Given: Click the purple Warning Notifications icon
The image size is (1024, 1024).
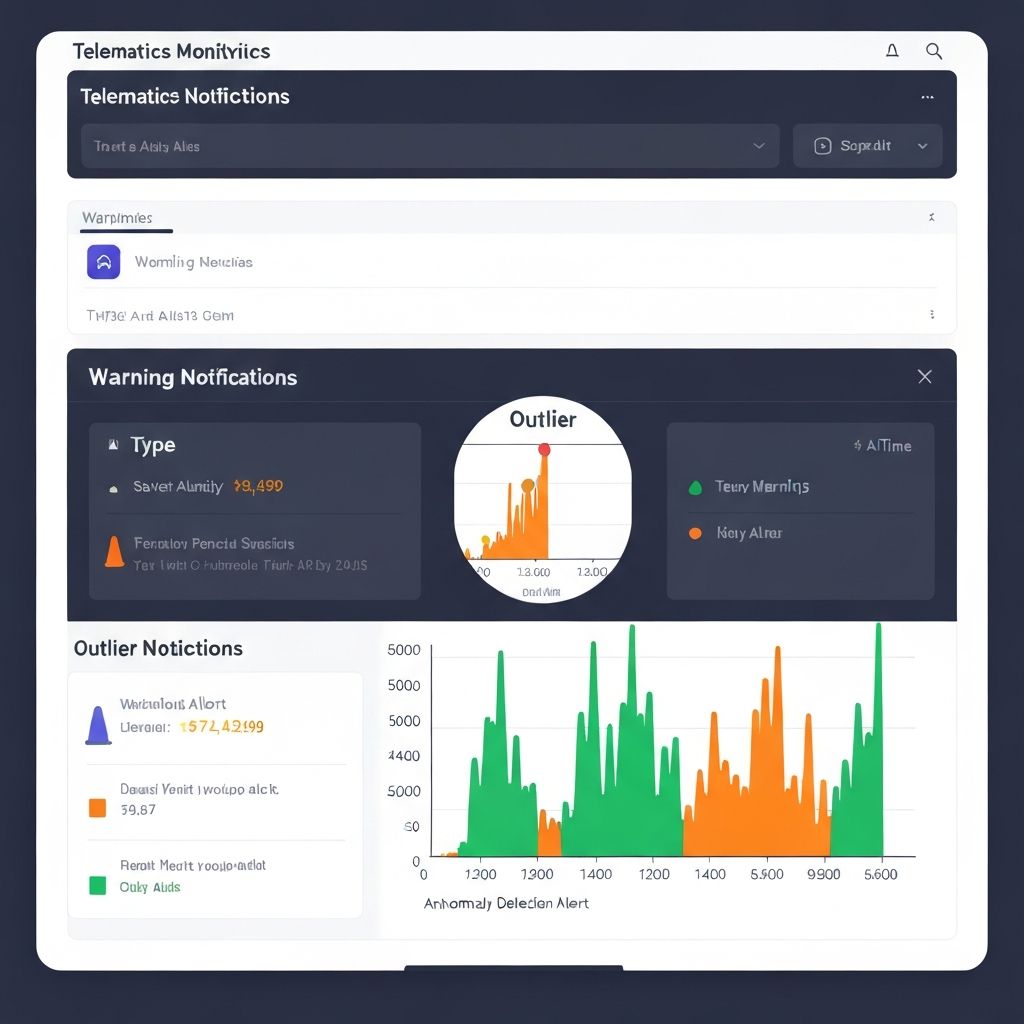Looking at the screenshot, I should click(104, 261).
